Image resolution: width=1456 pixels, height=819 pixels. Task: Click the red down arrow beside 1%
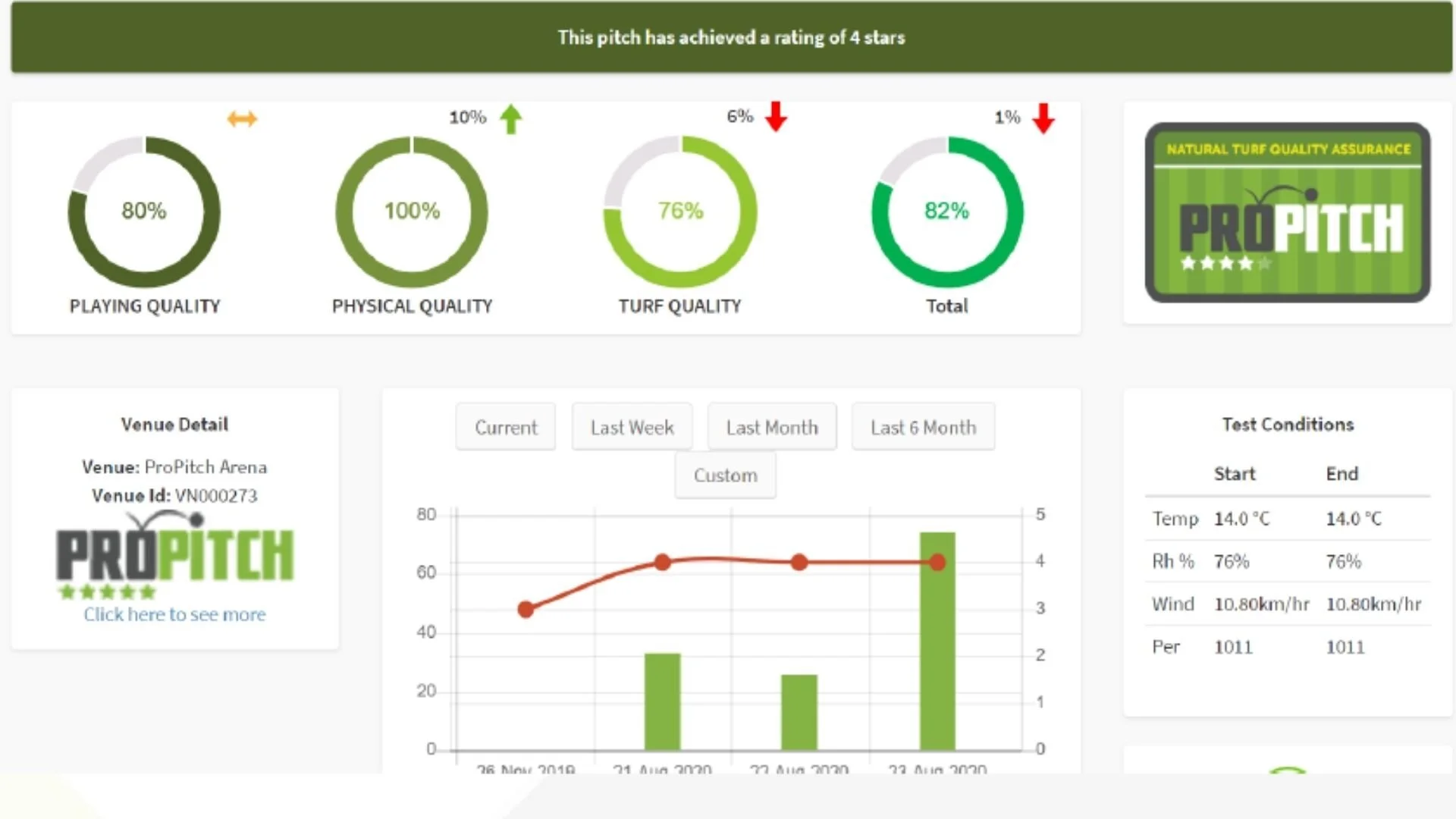(x=1043, y=118)
